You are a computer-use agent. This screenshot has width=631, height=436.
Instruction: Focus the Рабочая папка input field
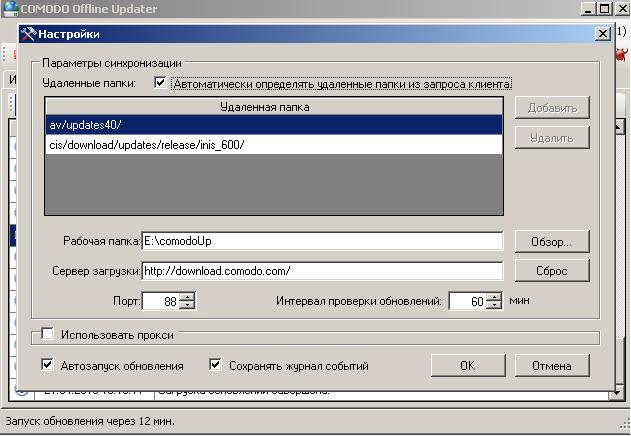322,241
